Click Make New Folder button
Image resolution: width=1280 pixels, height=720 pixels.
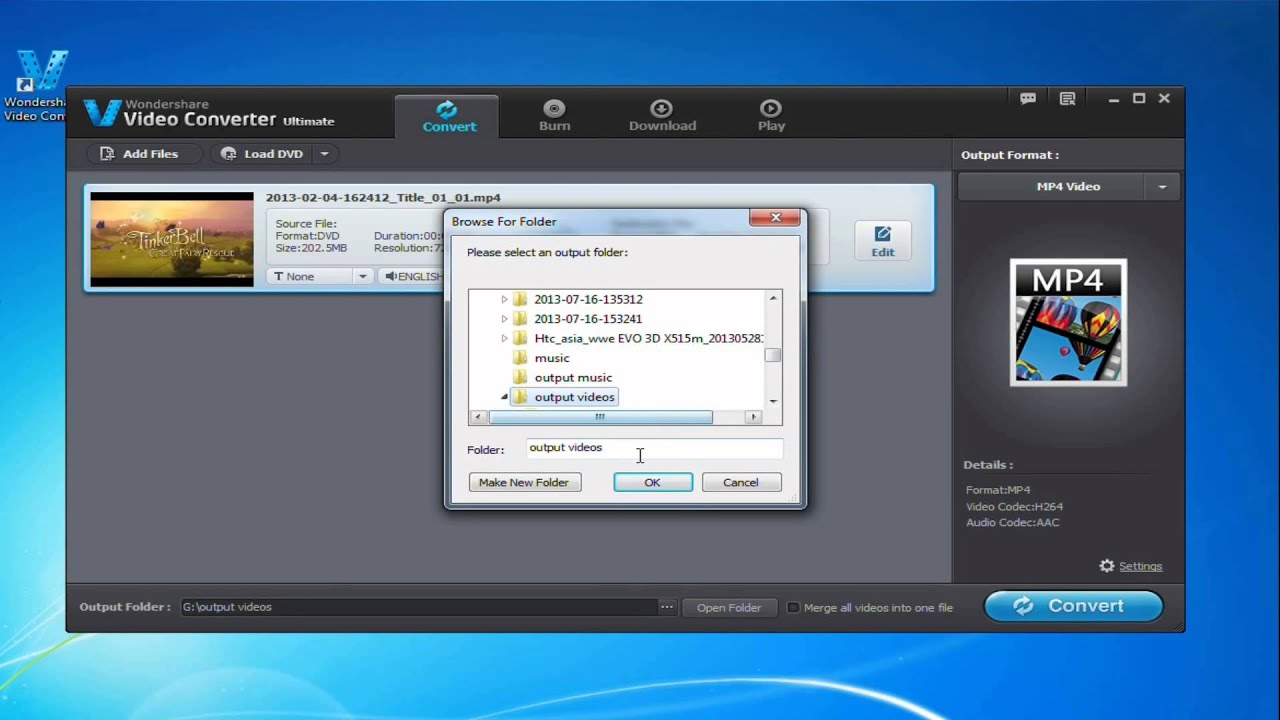pyautogui.click(x=524, y=482)
